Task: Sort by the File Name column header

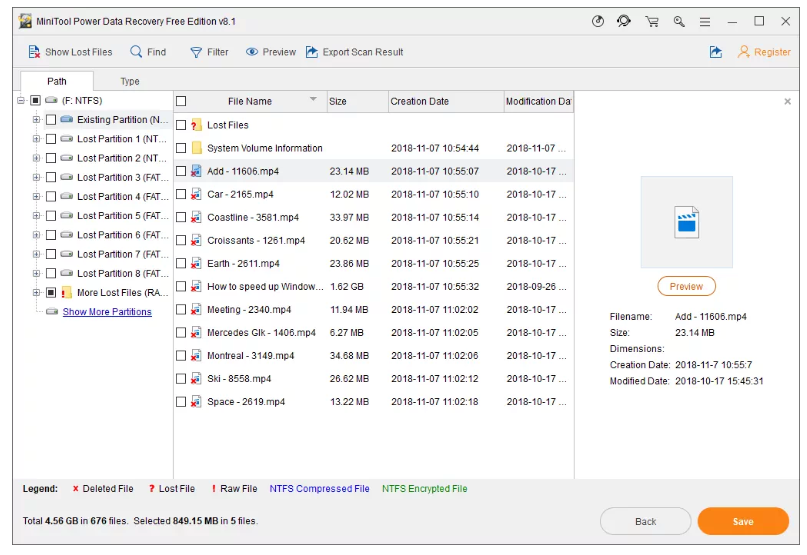Action: click(250, 101)
